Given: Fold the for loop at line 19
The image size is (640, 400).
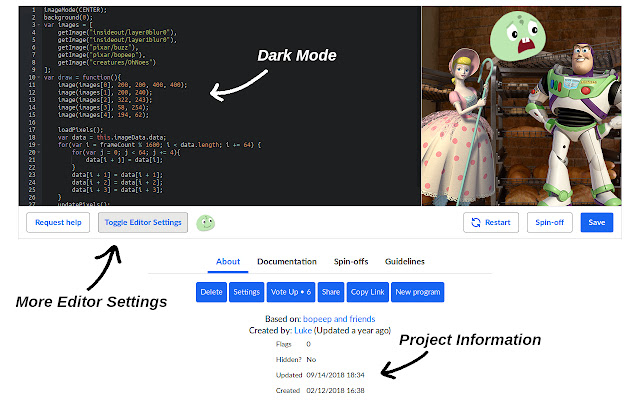Looking at the screenshot, I should (x=37, y=145).
